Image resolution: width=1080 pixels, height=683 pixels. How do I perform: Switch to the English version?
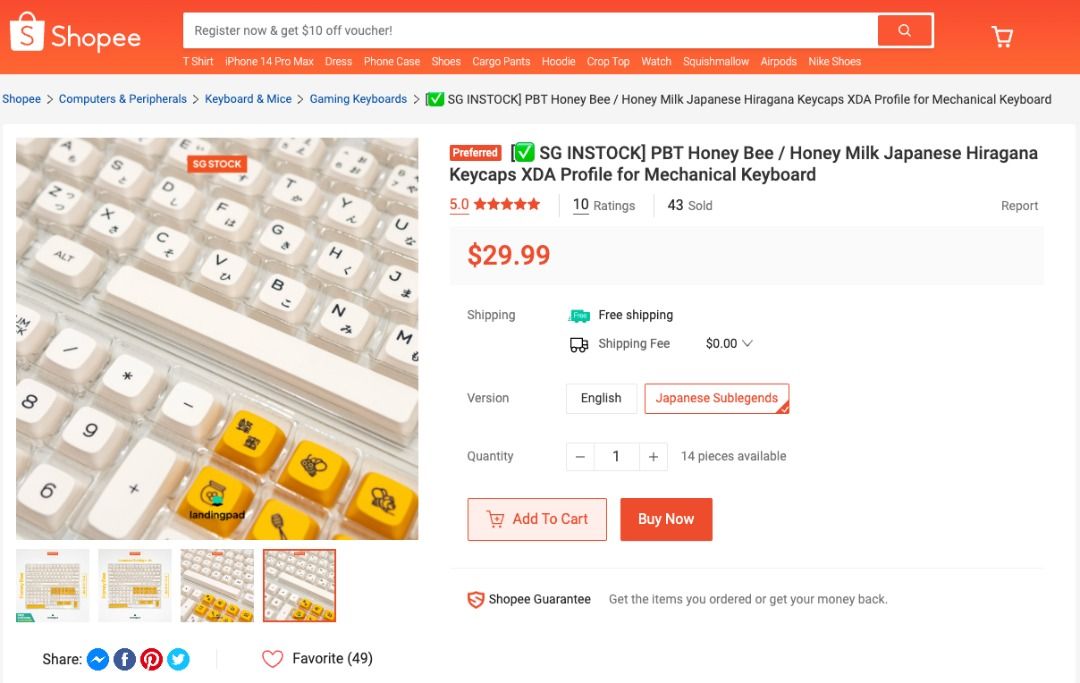600,397
